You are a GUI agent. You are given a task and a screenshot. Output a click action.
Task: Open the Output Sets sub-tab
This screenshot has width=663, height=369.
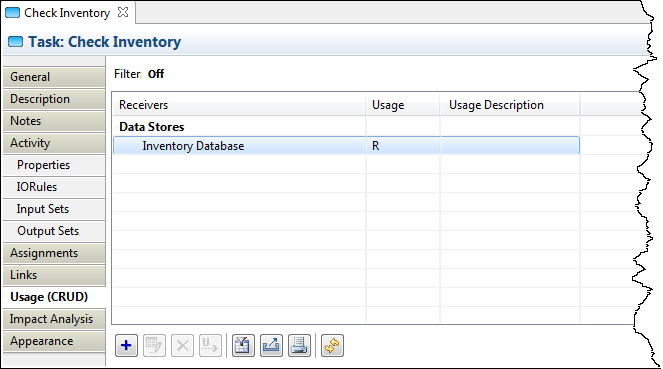click(x=54, y=231)
